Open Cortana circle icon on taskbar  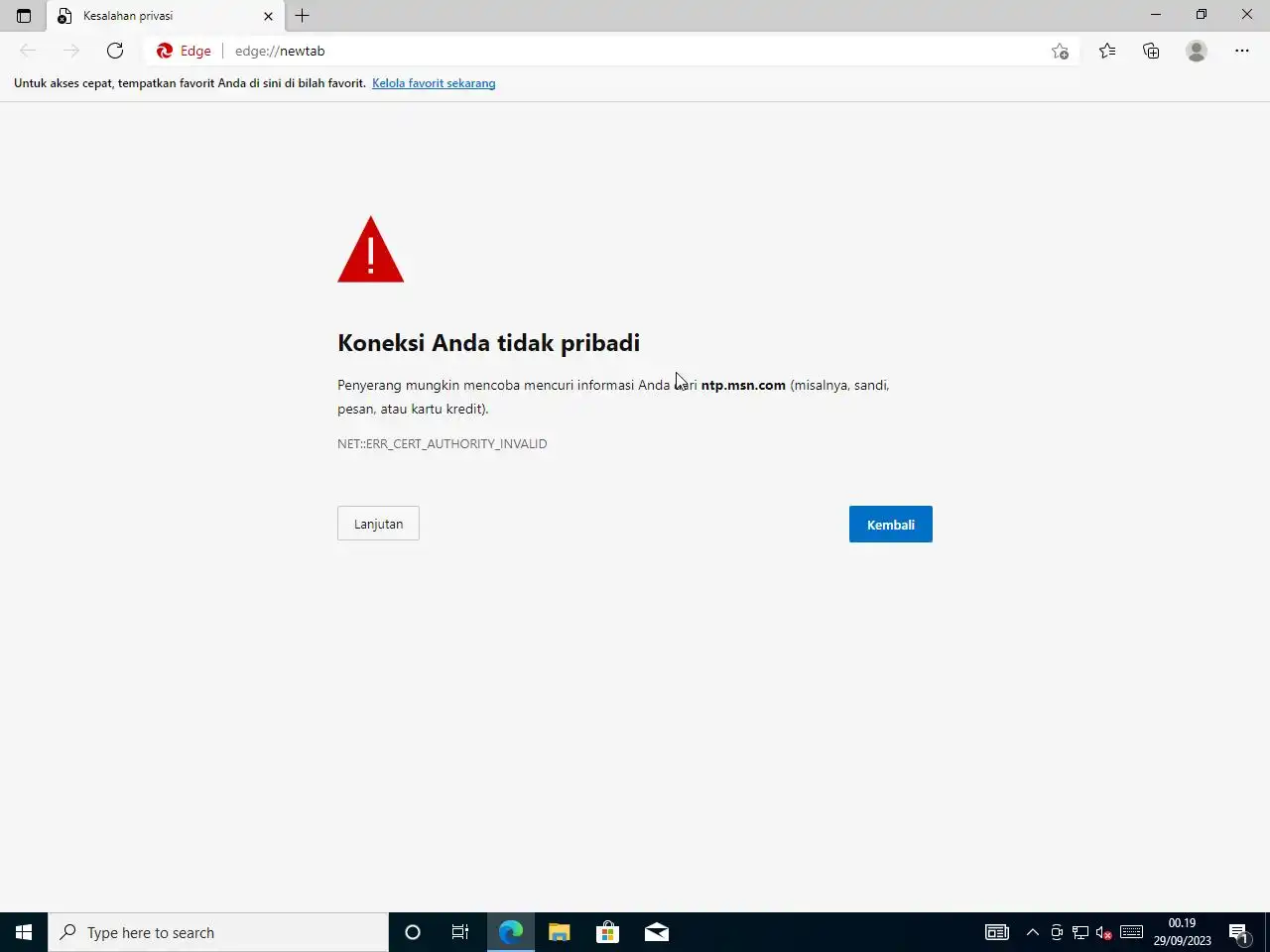pyautogui.click(x=413, y=932)
